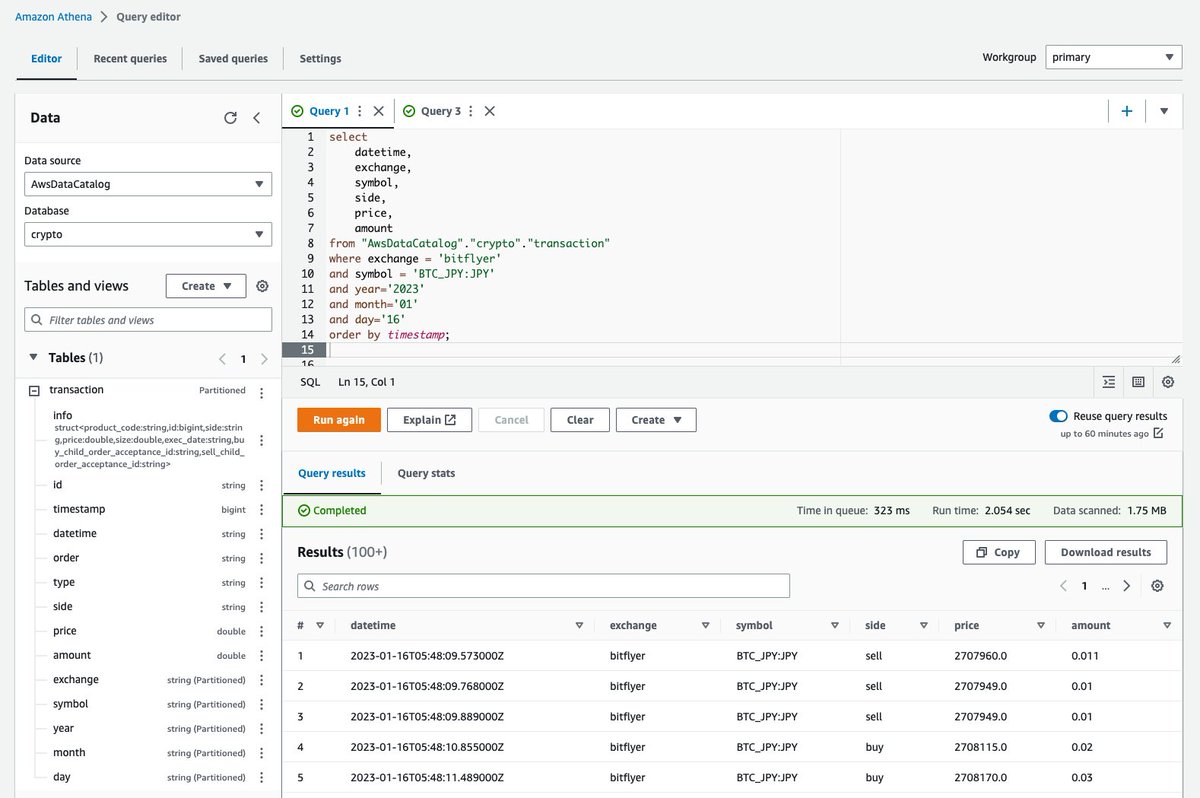Switch to Recent queries tab

[130, 59]
